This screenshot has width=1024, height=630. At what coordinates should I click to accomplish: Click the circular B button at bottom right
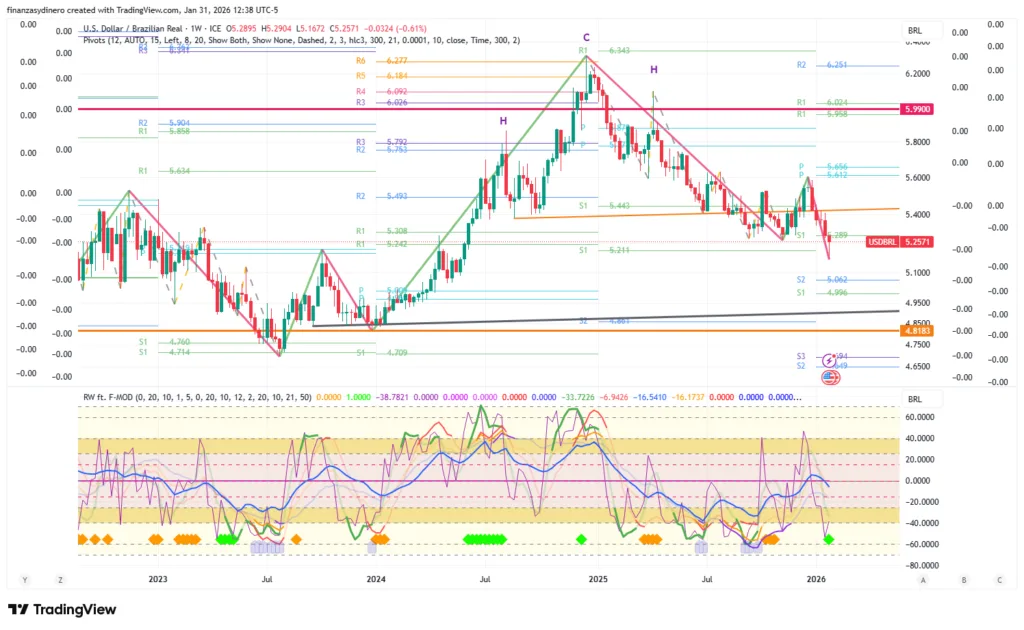point(962,579)
